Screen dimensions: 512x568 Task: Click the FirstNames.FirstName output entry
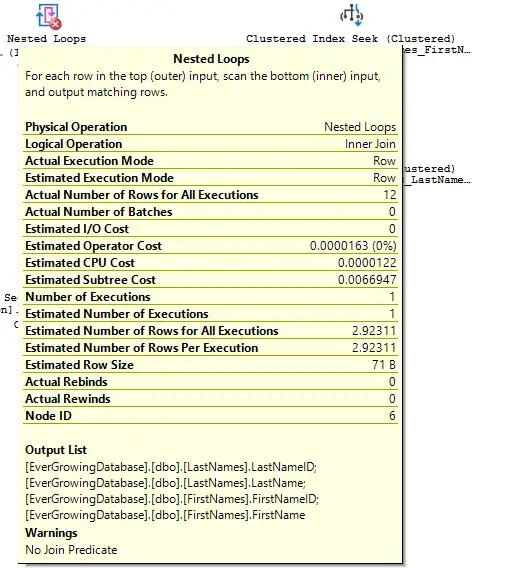(x=165, y=515)
